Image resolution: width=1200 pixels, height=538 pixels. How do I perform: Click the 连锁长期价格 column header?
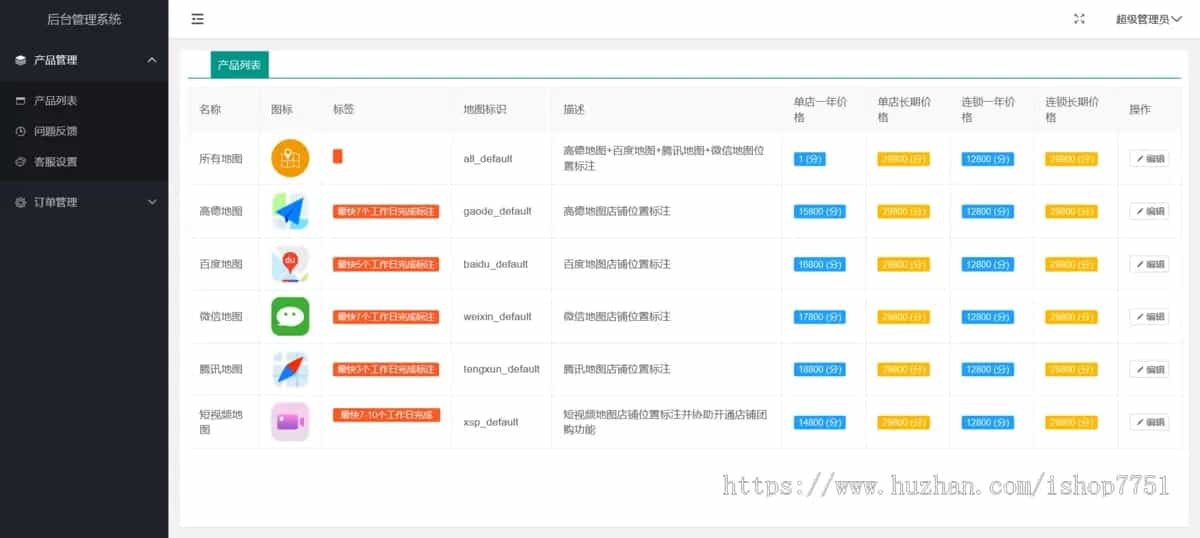pyautogui.click(x=1072, y=109)
